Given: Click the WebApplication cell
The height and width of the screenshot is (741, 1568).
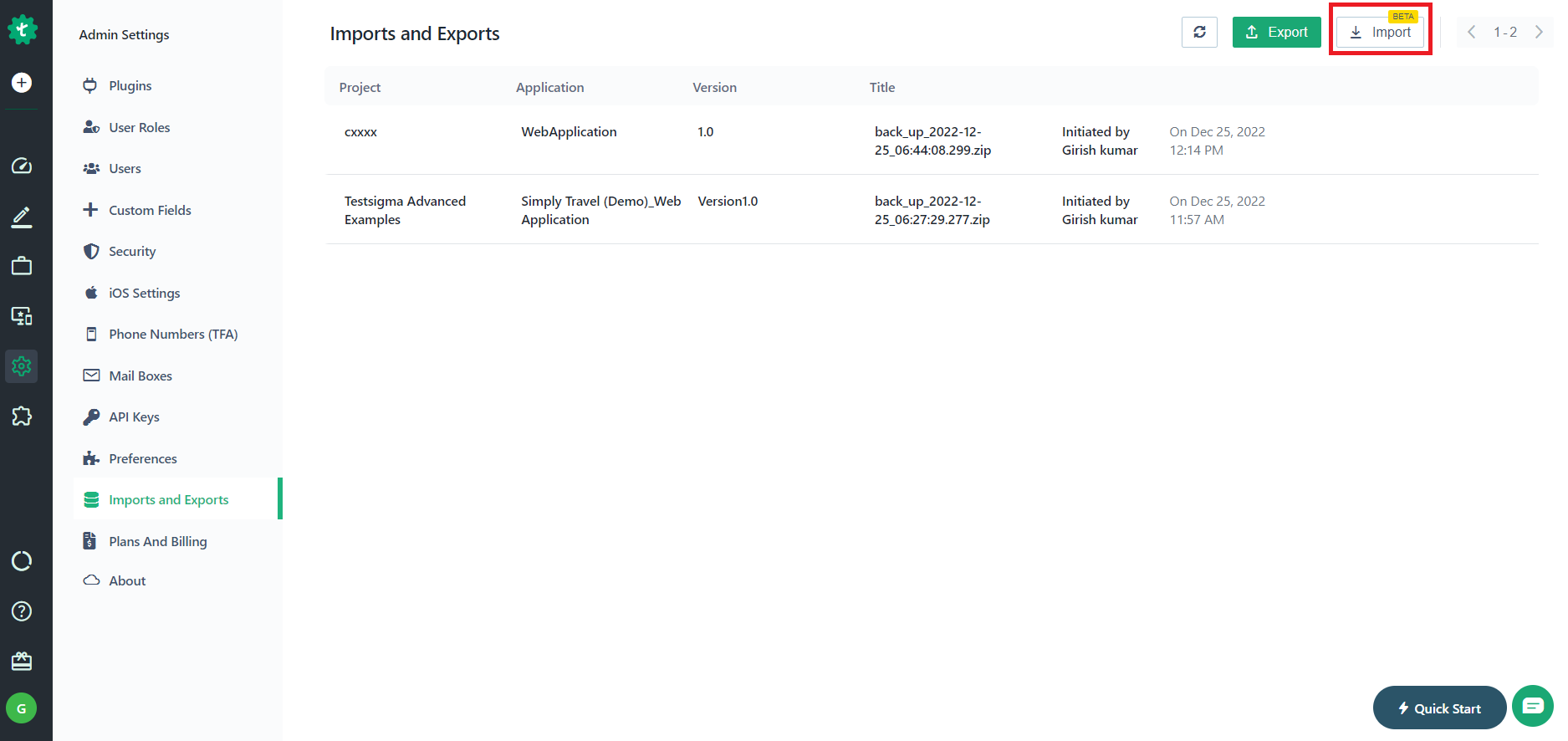Looking at the screenshot, I should 569,131.
